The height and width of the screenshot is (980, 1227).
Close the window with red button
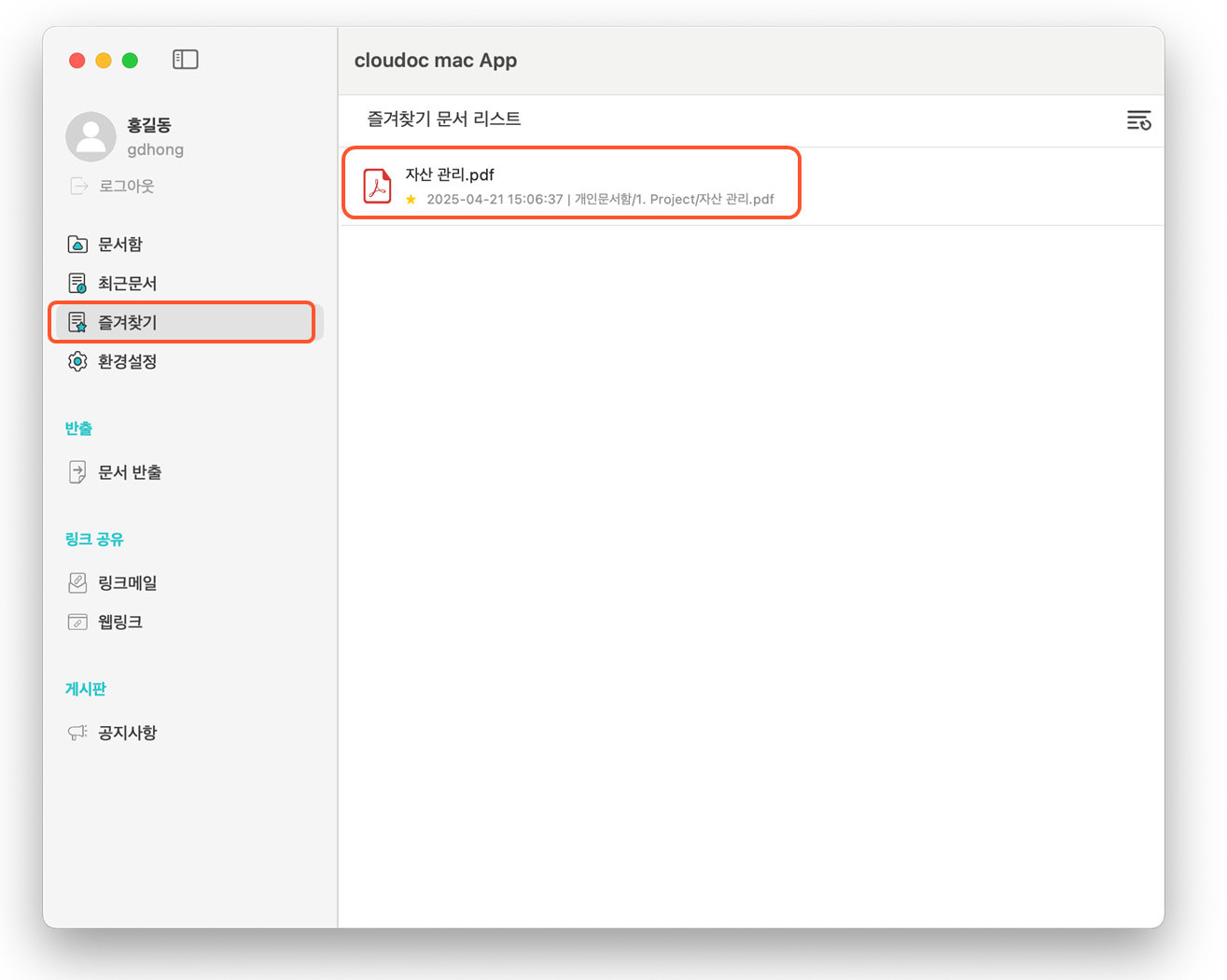point(77,61)
